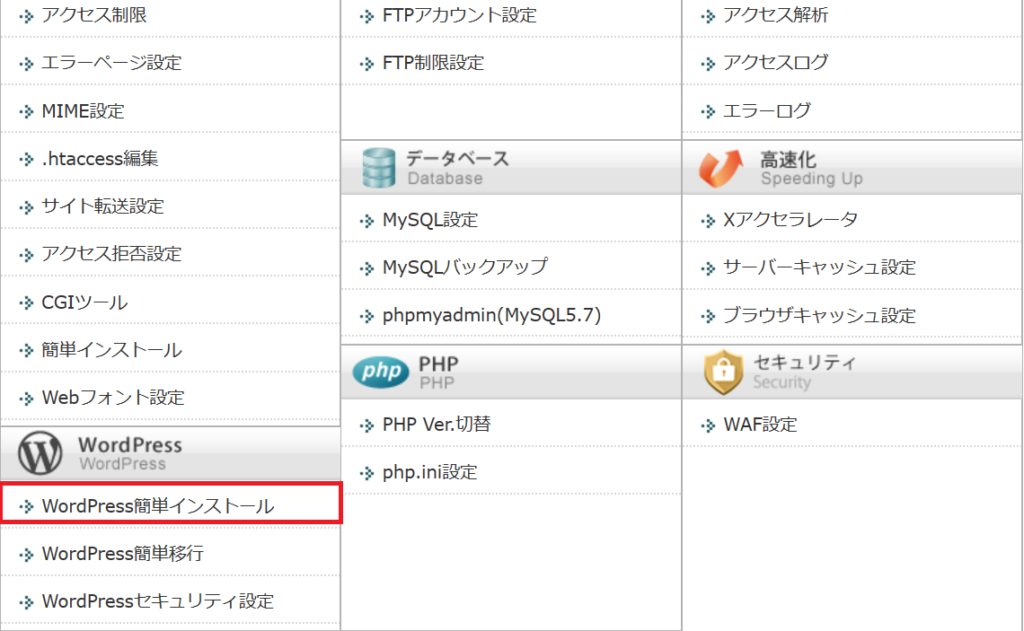Viewport: 1024px width, 631px height.
Task: Click the php logo icon
Action: coord(381,372)
